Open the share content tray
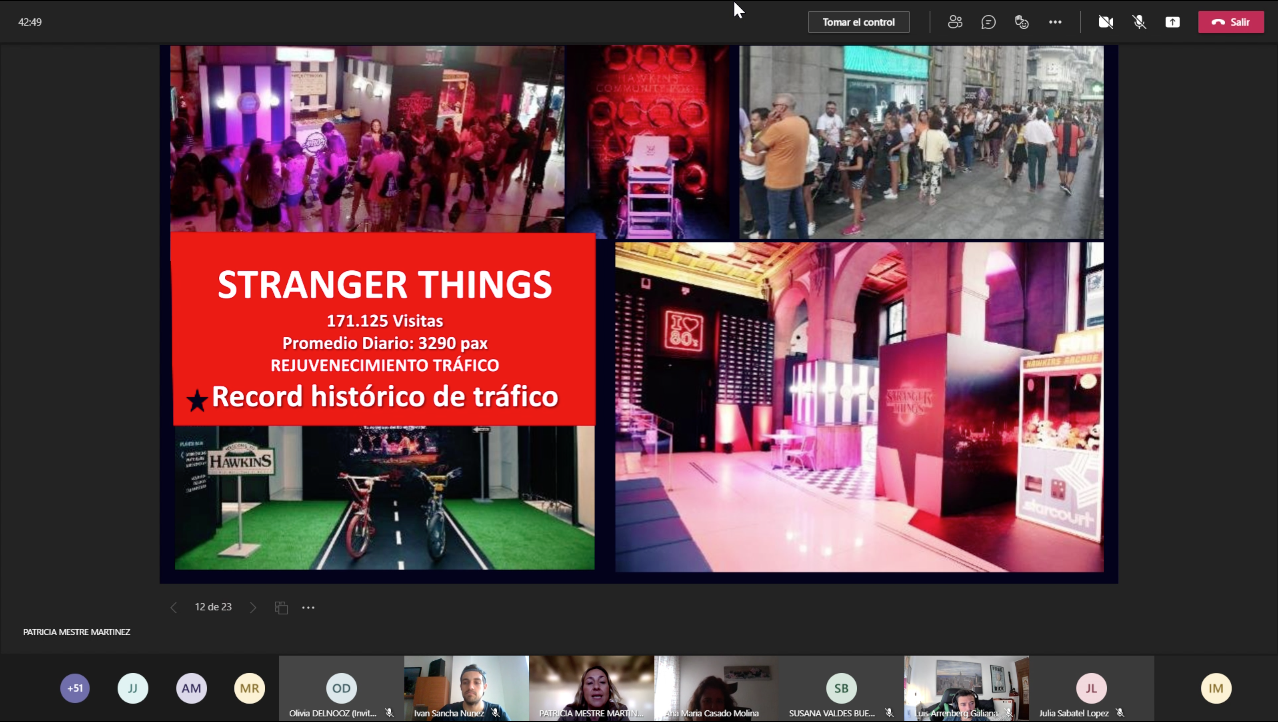The height and width of the screenshot is (722, 1278). 1172,22
